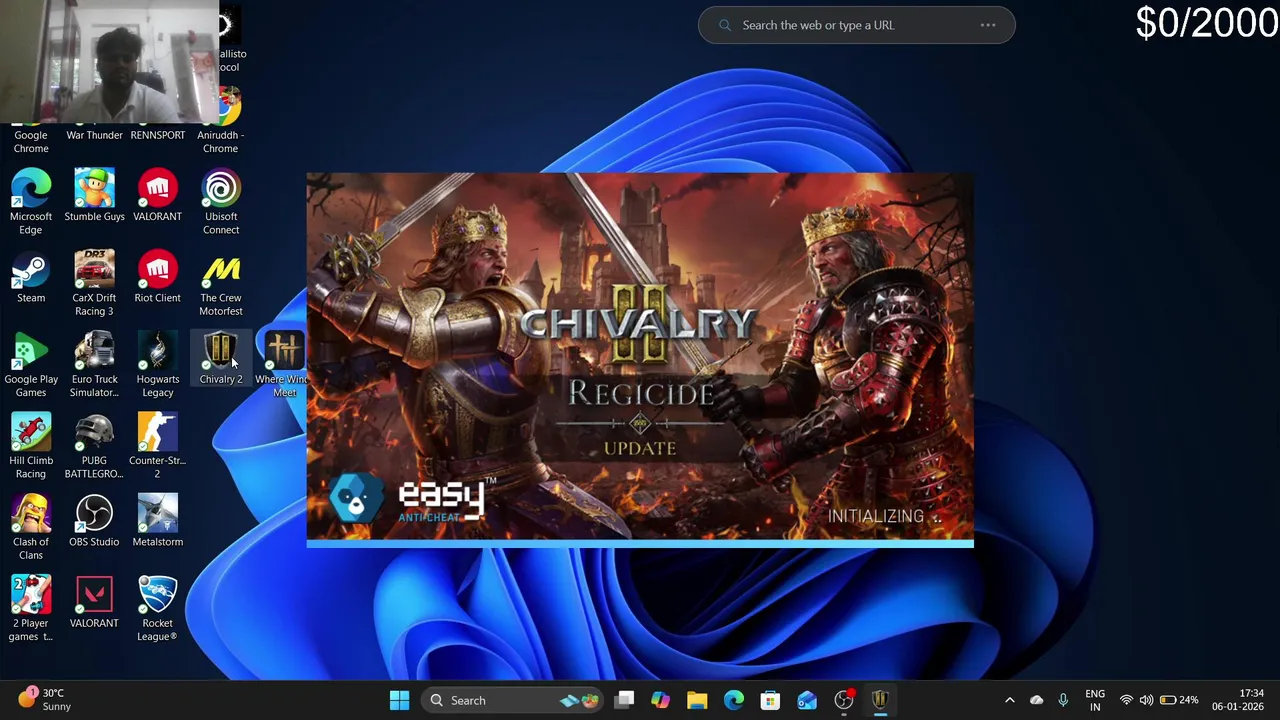This screenshot has width=1280, height=720.
Task: Launch the Counter-Strike 2 shortcut
Action: [157, 446]
